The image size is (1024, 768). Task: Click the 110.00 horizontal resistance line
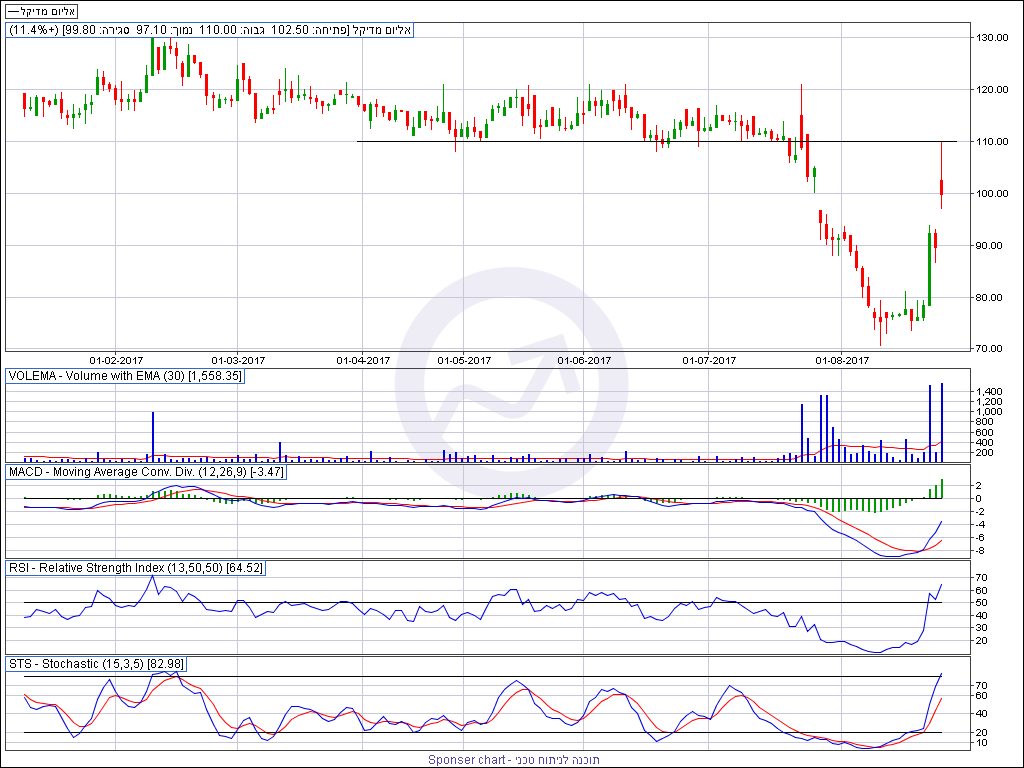tap(600, 141)
